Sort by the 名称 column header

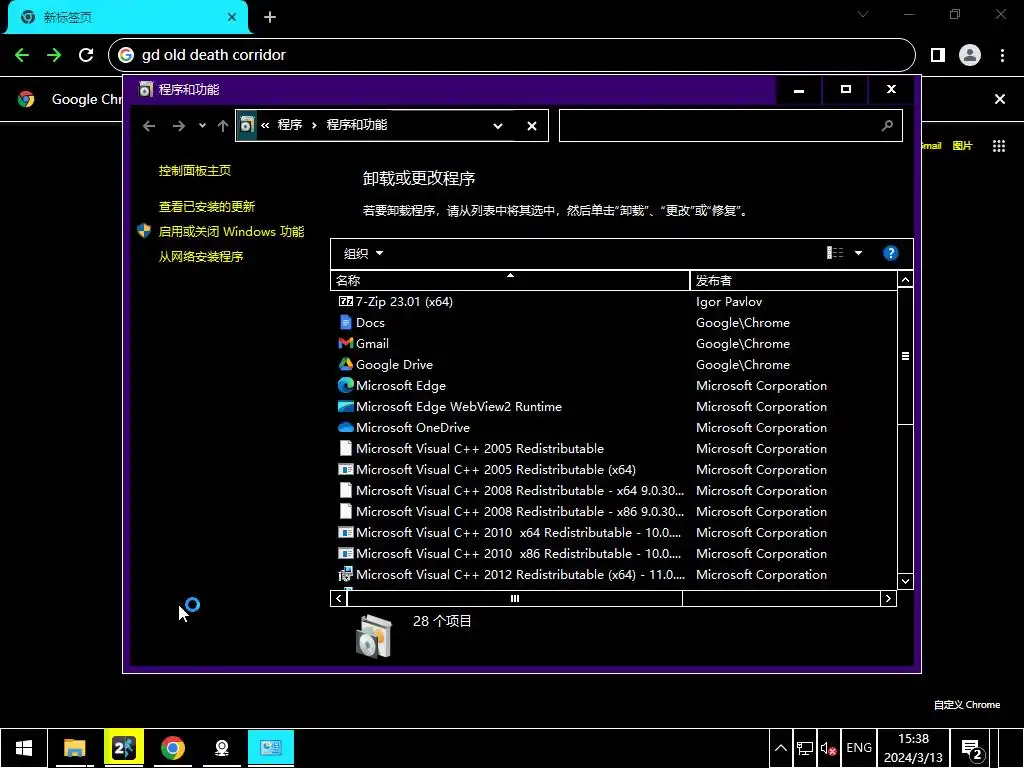[510, 280]
